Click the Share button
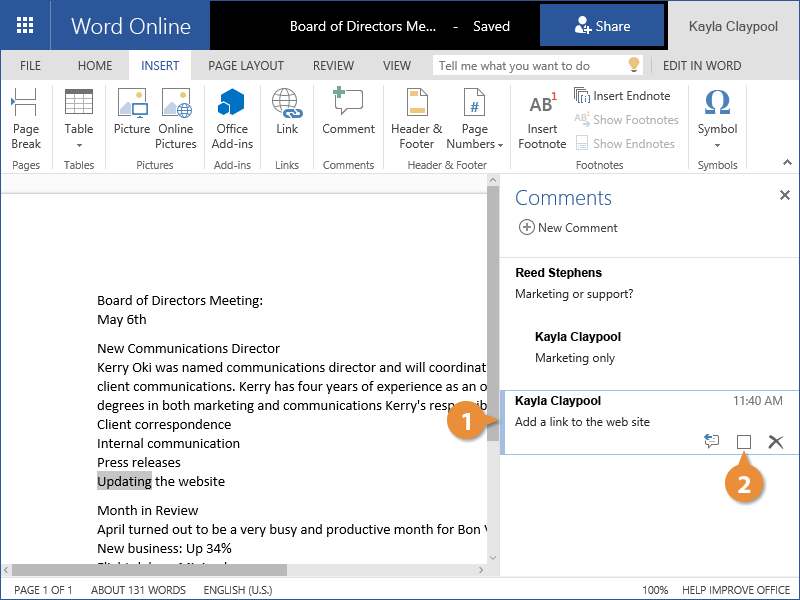This screenshot has height=600, width=800. [x=602, y=26]
